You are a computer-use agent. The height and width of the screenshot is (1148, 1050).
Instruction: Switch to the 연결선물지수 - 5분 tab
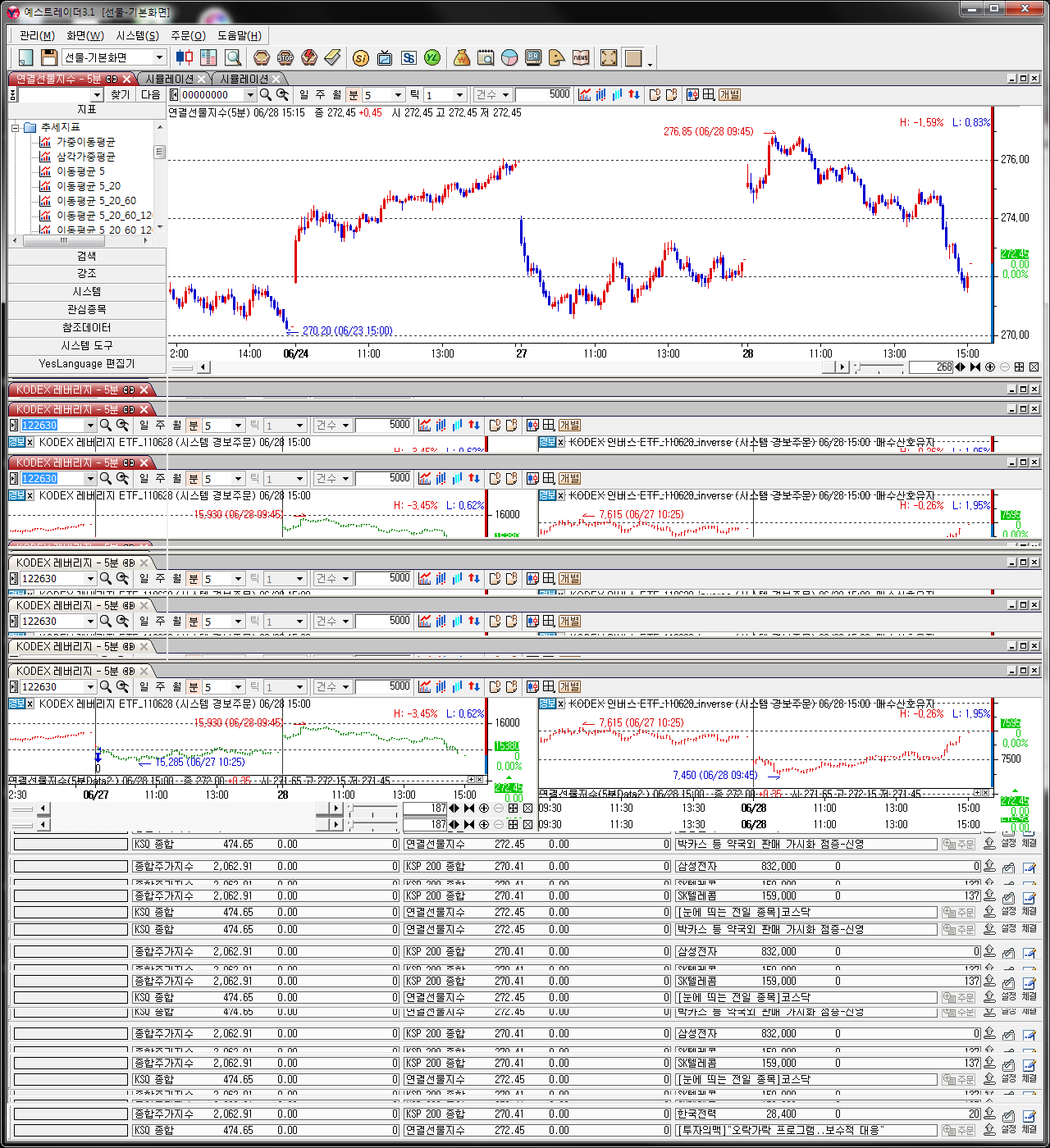pos(59,79)
